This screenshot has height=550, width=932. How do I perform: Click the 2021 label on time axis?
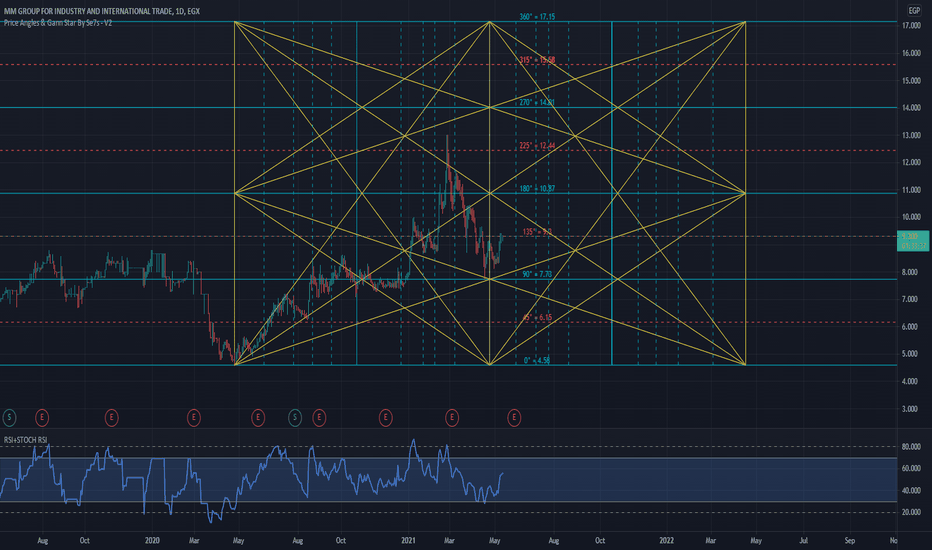click(408, 540)
